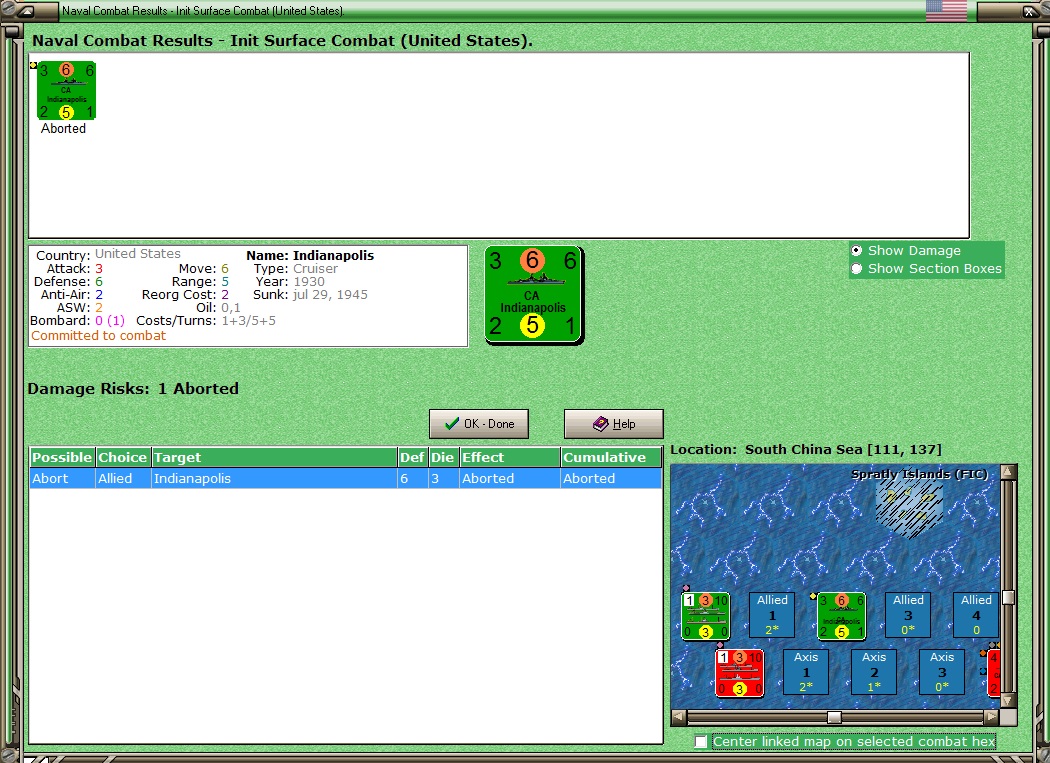Click the United States flag icon in title bar

(x=946, y=11)
